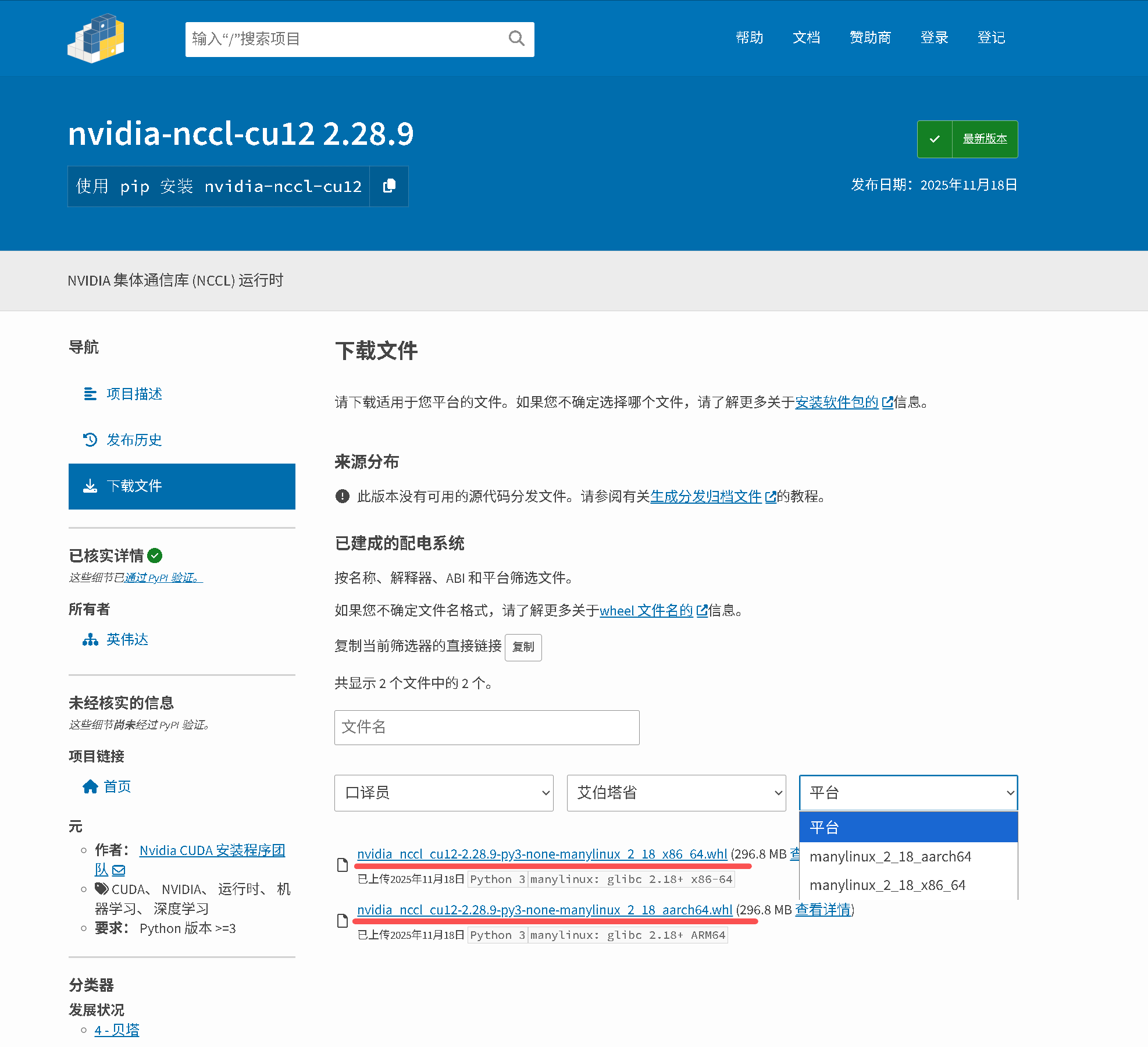The height and width of the screenshot is (1047, 1148).
Task: Click the file icon next to the x86_64 wheel
Action: pyautogui.click(x=343, y=865)
